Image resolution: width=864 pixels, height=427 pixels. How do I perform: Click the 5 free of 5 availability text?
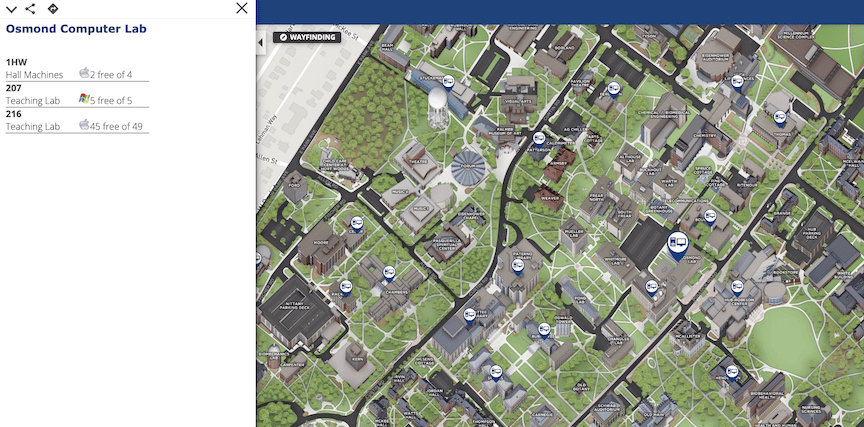[111, 101]
